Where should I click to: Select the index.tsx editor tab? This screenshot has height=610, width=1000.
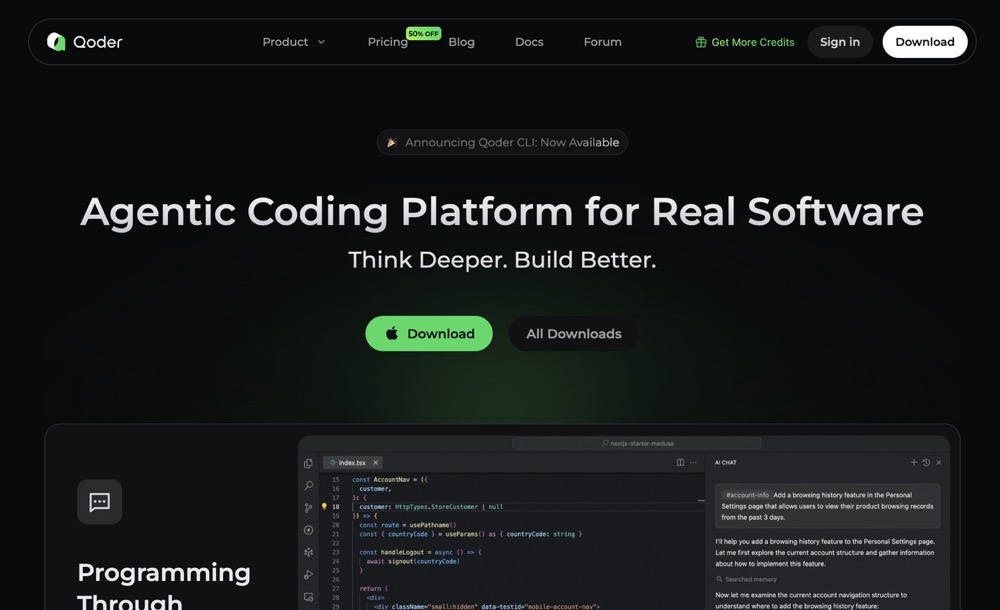[x=352, y=463]
